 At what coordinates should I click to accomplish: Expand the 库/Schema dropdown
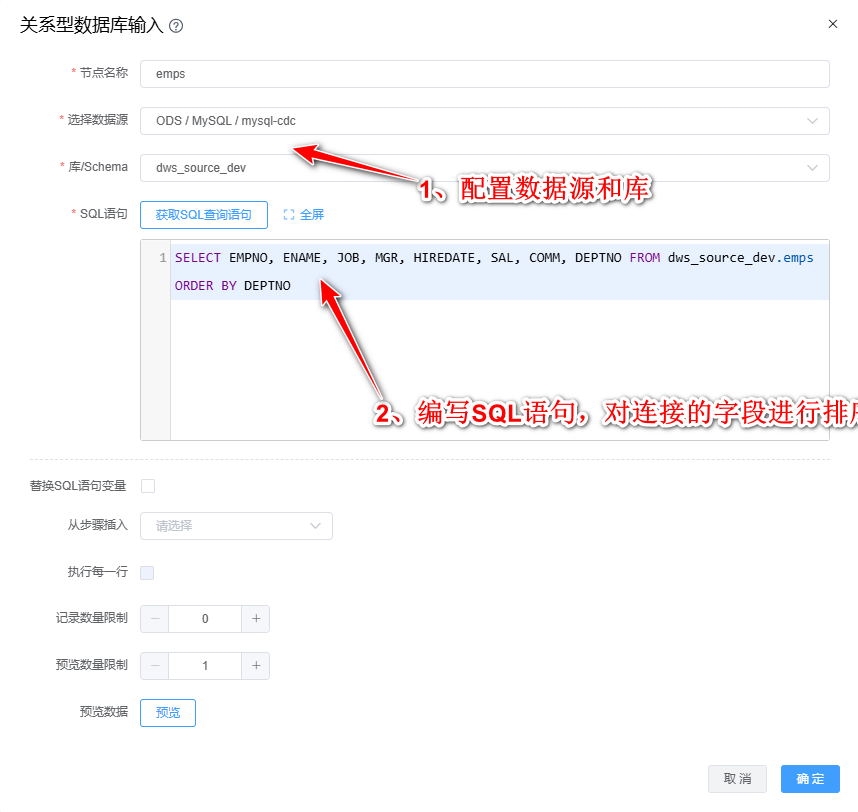point(484,168)
